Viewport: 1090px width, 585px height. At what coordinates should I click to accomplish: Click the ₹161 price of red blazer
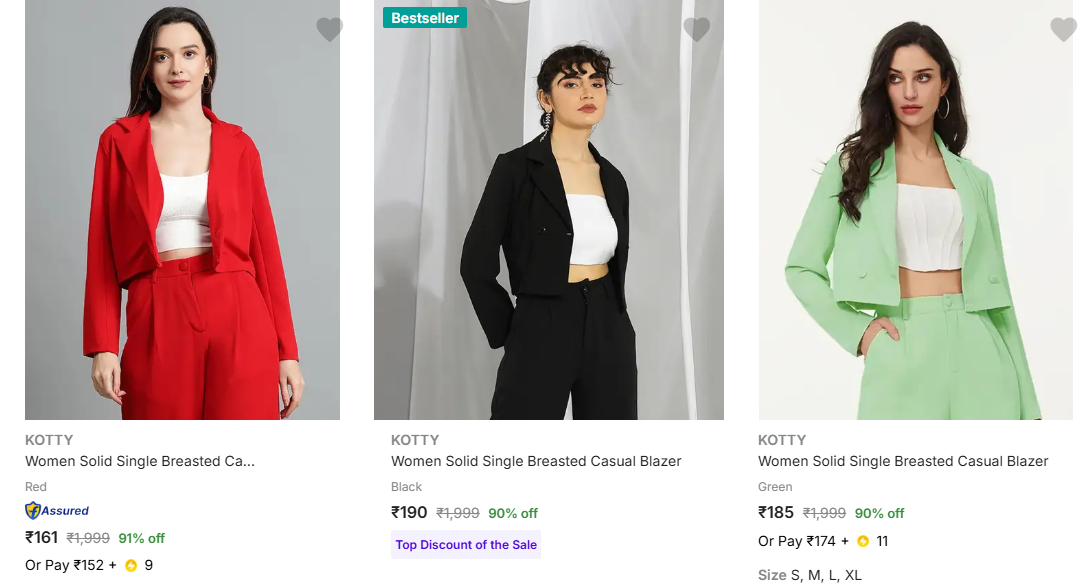pos(42,537)
